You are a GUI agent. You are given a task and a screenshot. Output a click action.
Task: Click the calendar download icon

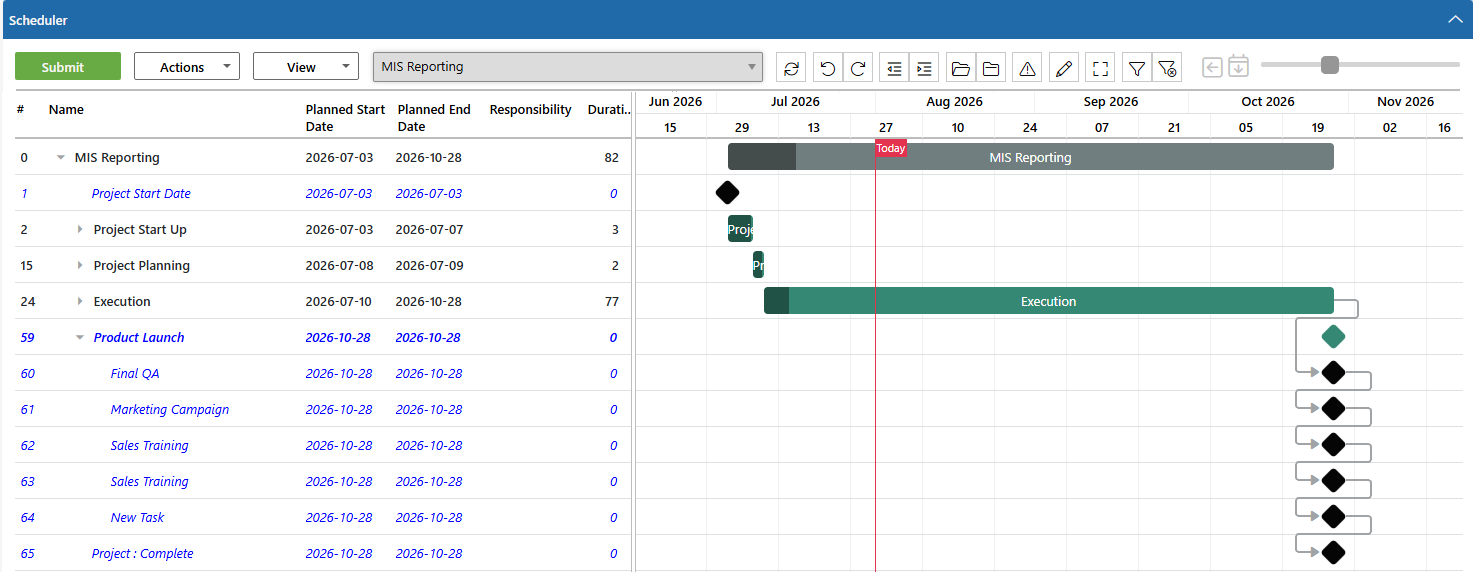[x=1238, y=66]
